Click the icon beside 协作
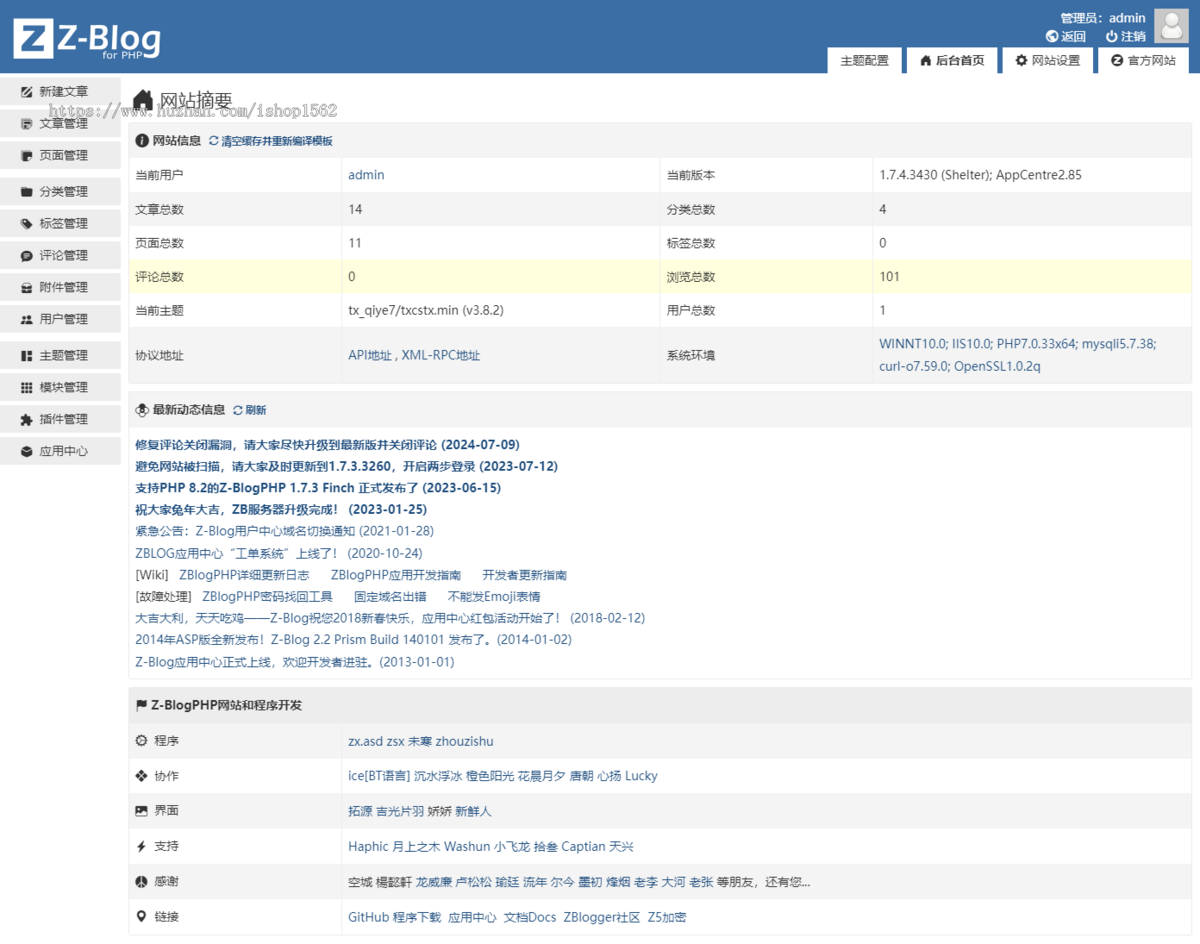This screenshot has width=1200, height=944. 141,776
